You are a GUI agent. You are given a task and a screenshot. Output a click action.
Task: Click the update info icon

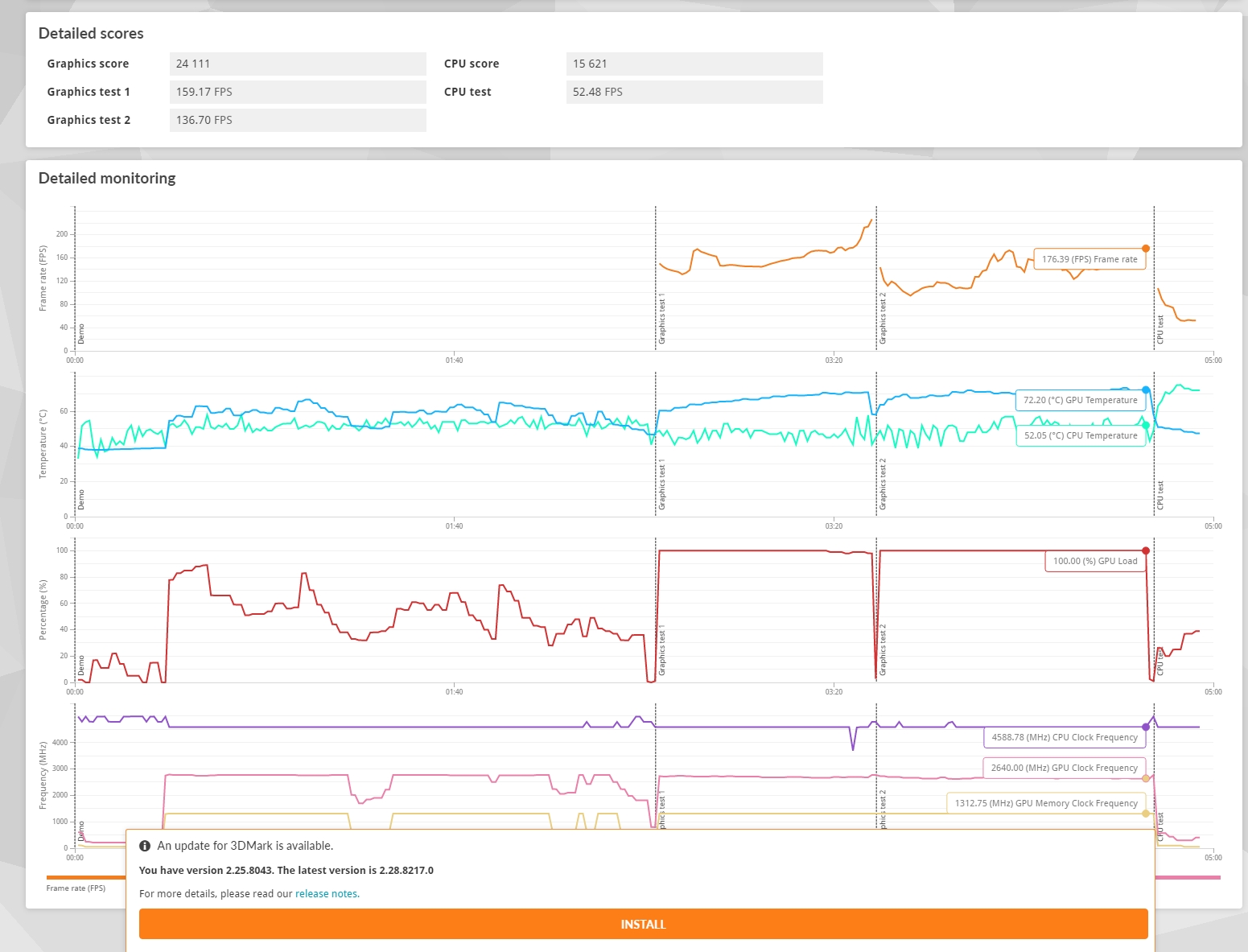coord(145,846)
